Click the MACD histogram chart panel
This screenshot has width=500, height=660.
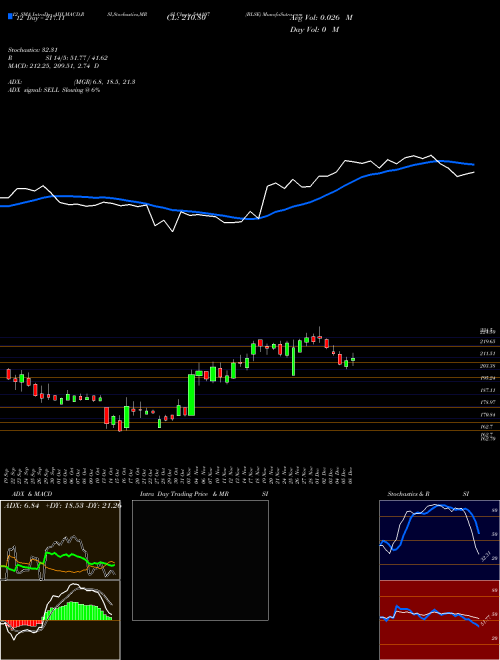[x=60, y=620]
